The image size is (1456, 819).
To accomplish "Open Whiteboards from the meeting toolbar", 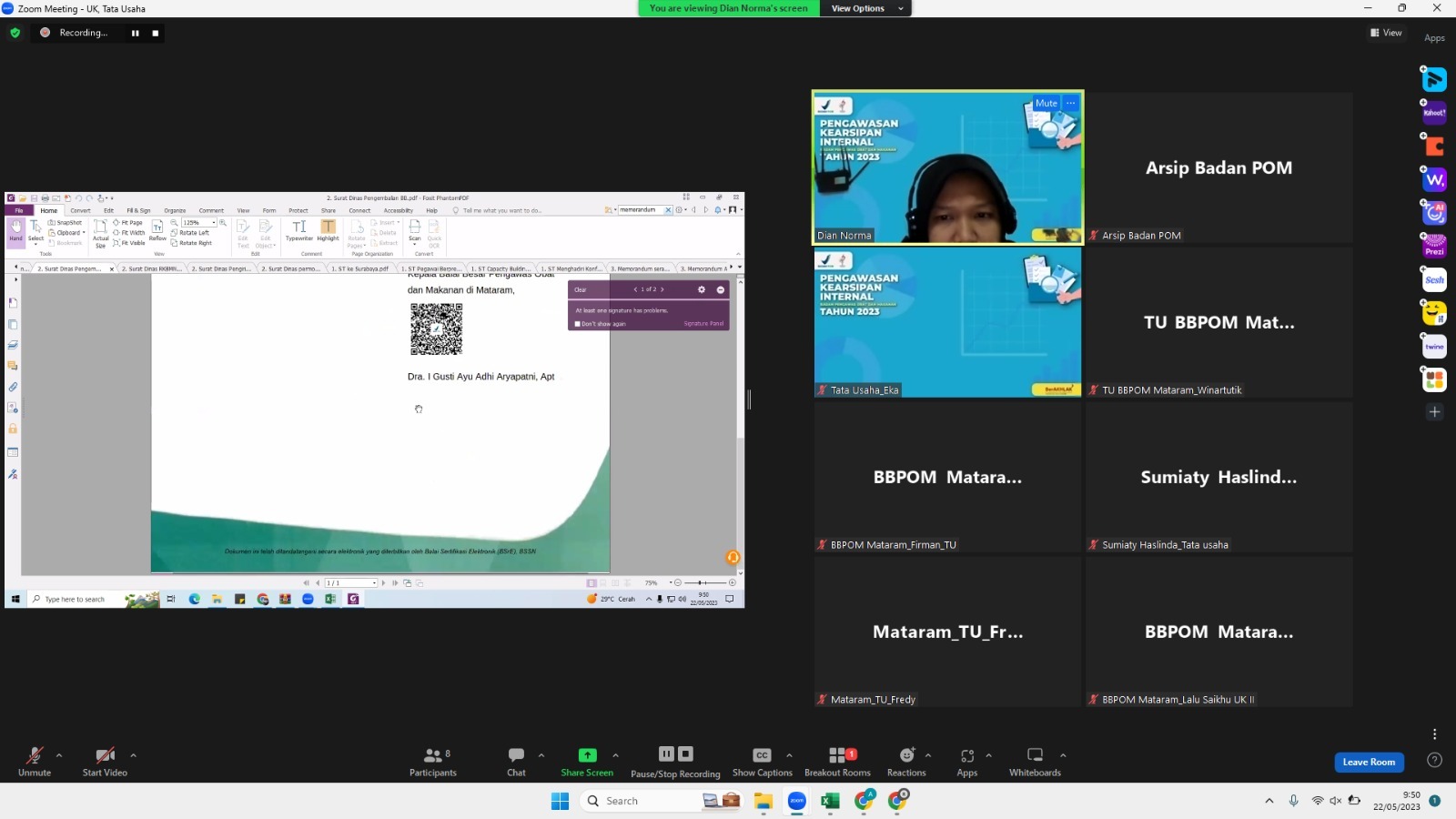I will [1035, 761].
